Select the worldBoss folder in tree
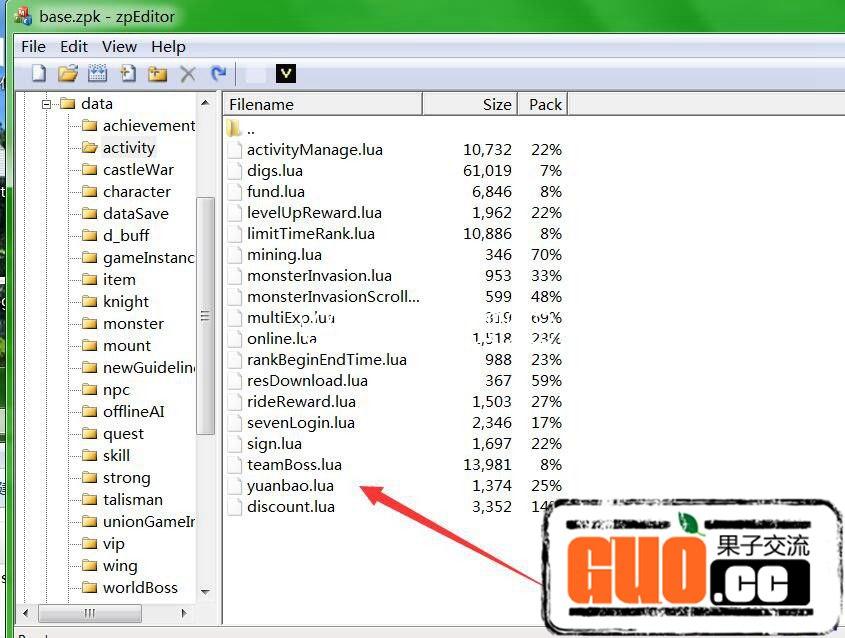Viewport: 845px width, 638px height. (140, 587)
